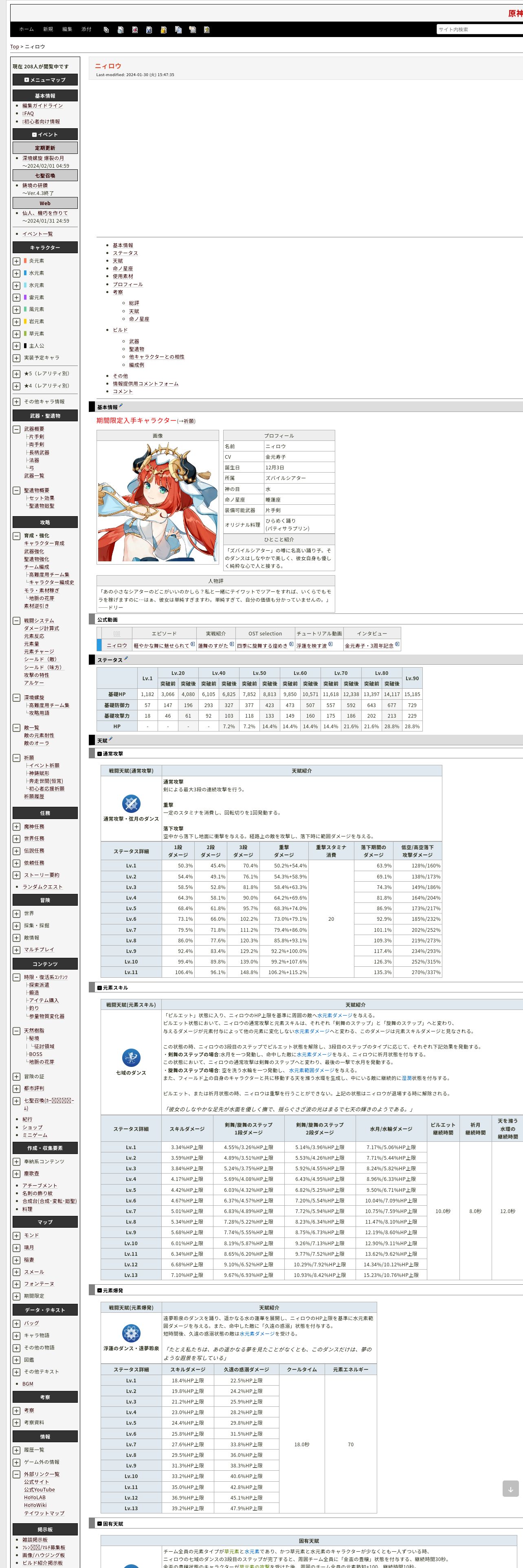
Task: Open the 添付 menu item
Action: (86, 29)
